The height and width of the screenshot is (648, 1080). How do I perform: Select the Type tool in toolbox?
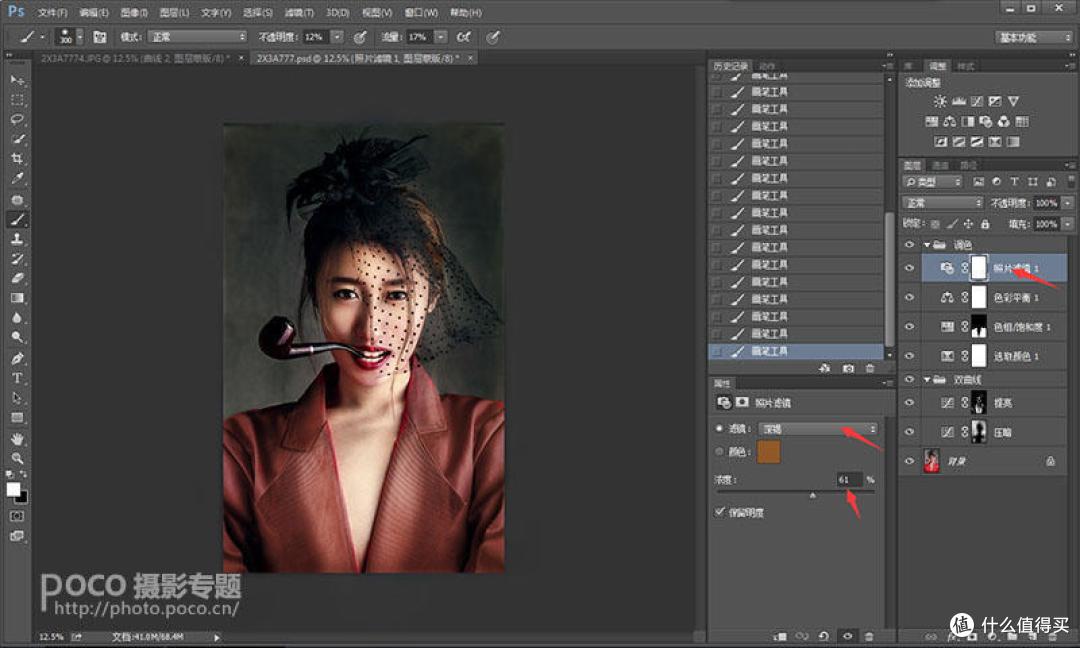pyautogui.click(x=17, y=378)
